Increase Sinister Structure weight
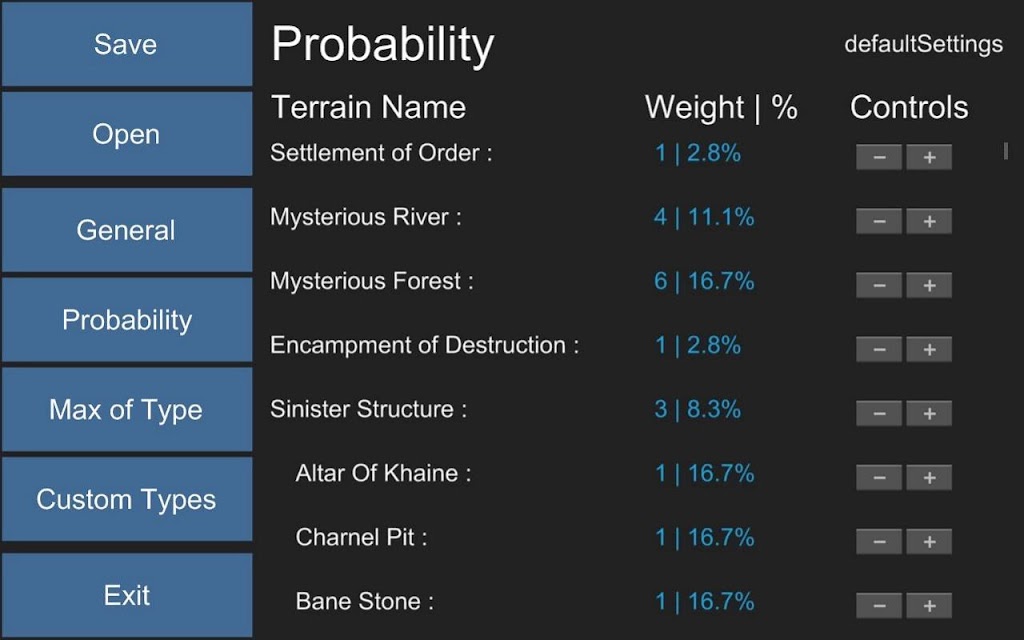Screen dimensions: 1024x640 (929, 413)
